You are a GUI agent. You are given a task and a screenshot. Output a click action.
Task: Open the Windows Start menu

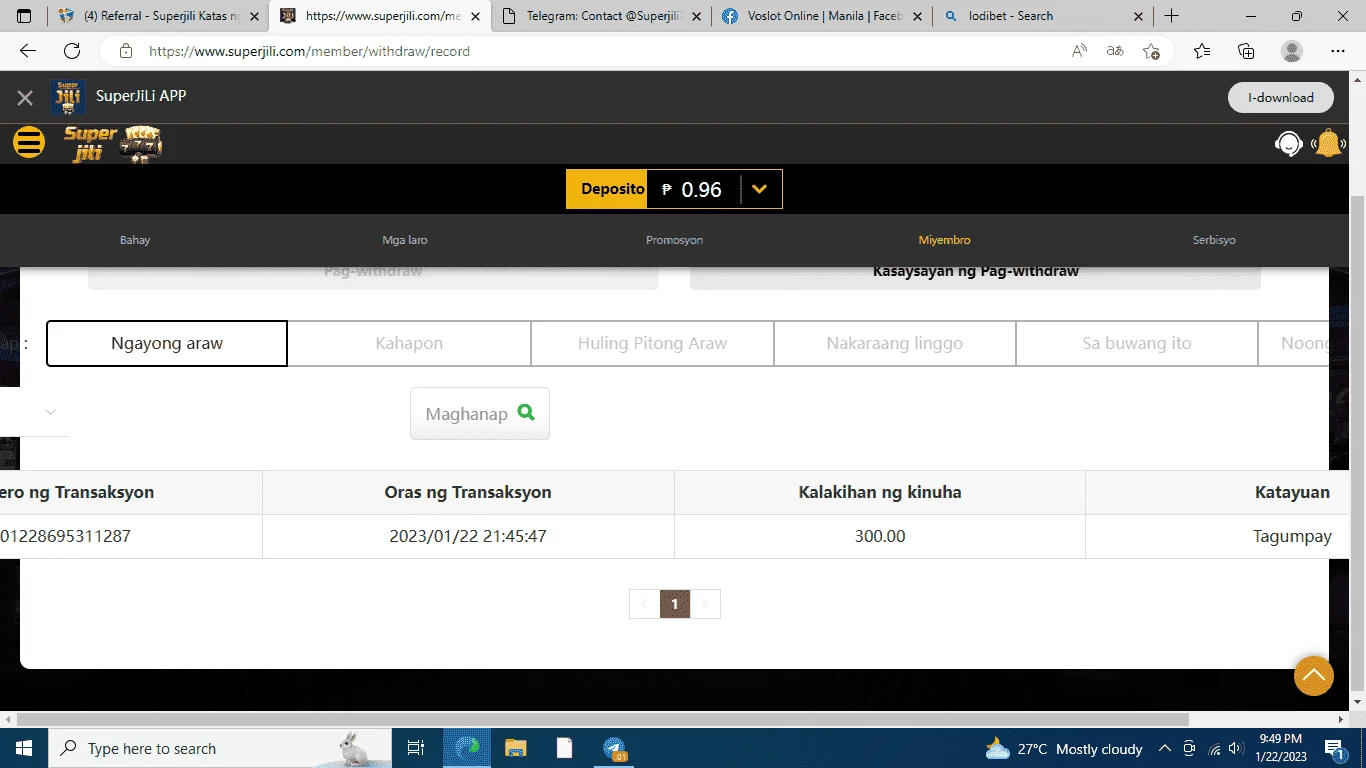click(24, 748)
